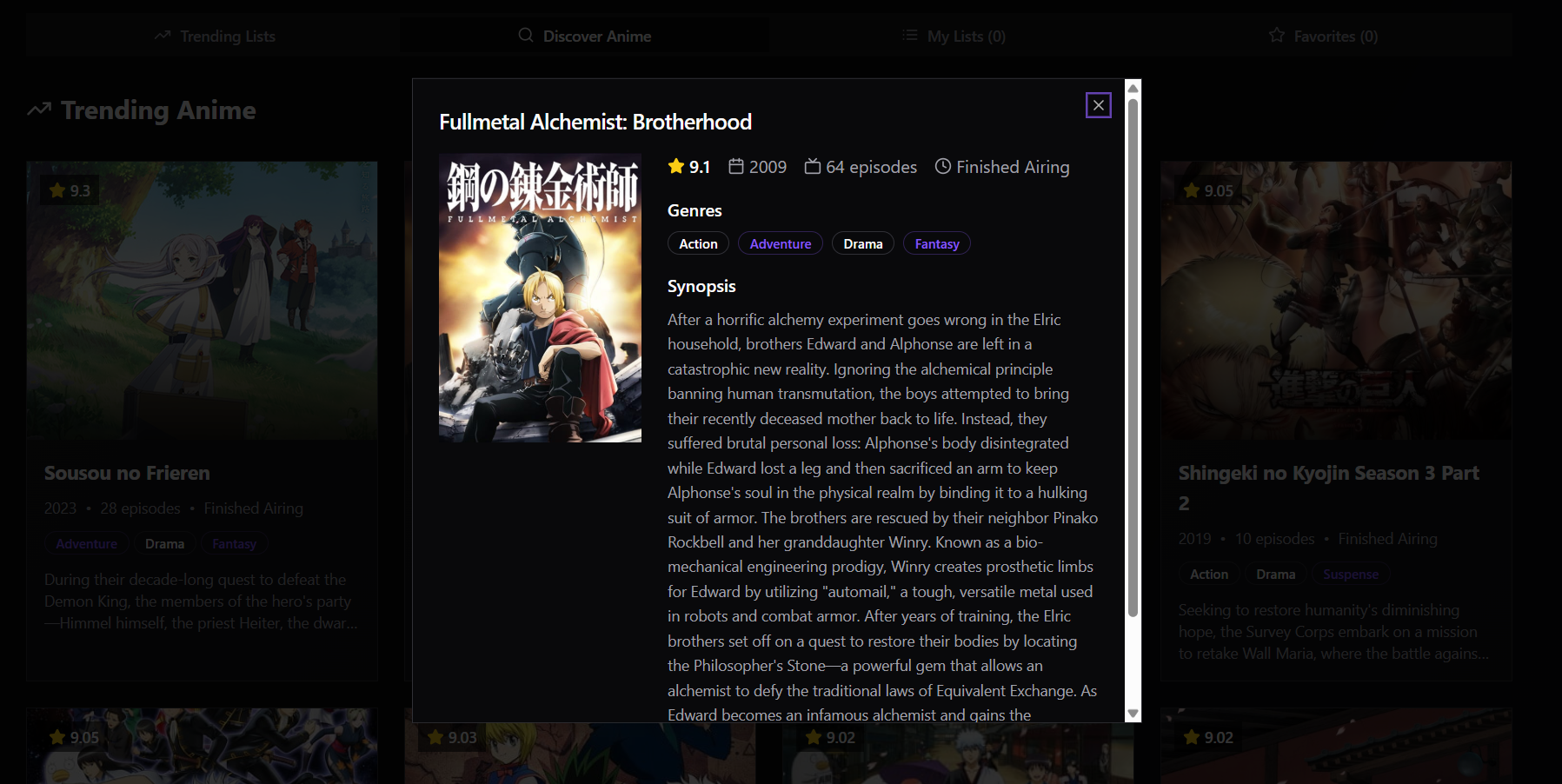
Task: Select Suspense tag on Shingeki no Kyojin card
Action: coord(1350,575)
